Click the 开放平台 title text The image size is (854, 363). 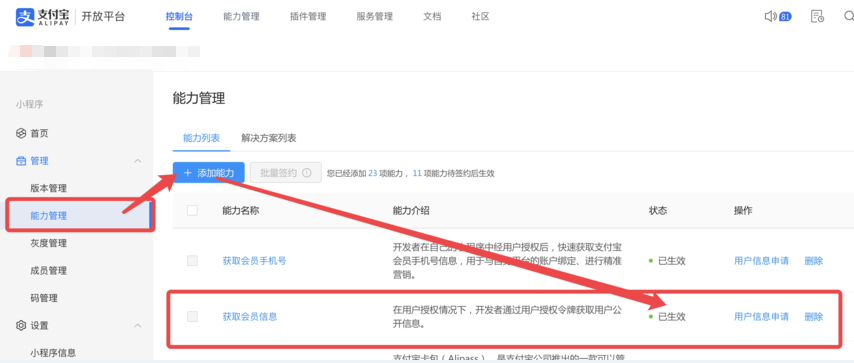[x=103, y=17]
